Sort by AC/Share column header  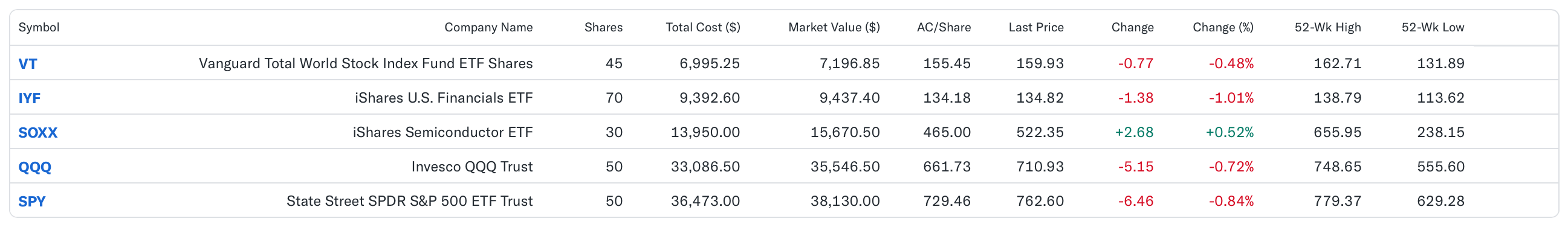(944, 27)
